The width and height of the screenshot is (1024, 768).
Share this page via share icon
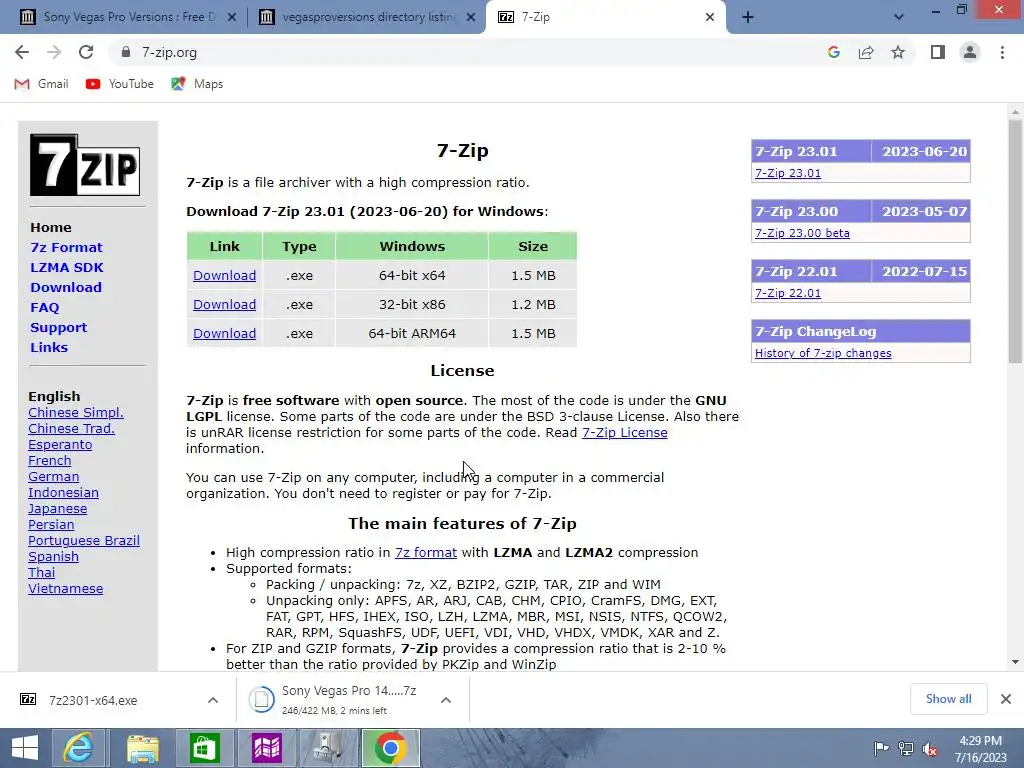point(866,52)
